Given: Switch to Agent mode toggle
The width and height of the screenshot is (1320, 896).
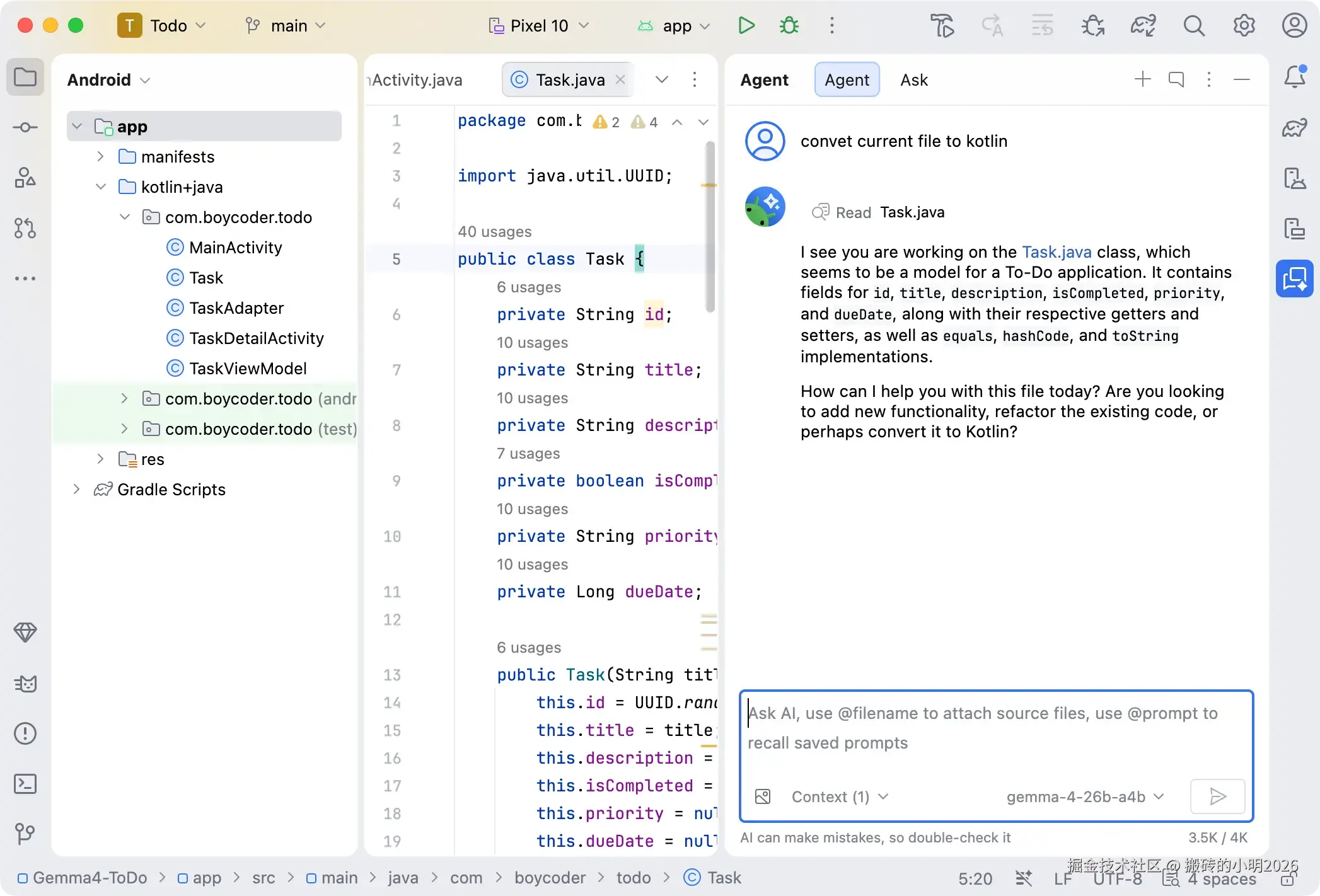Looking at the screenshot, I should 847,80.
